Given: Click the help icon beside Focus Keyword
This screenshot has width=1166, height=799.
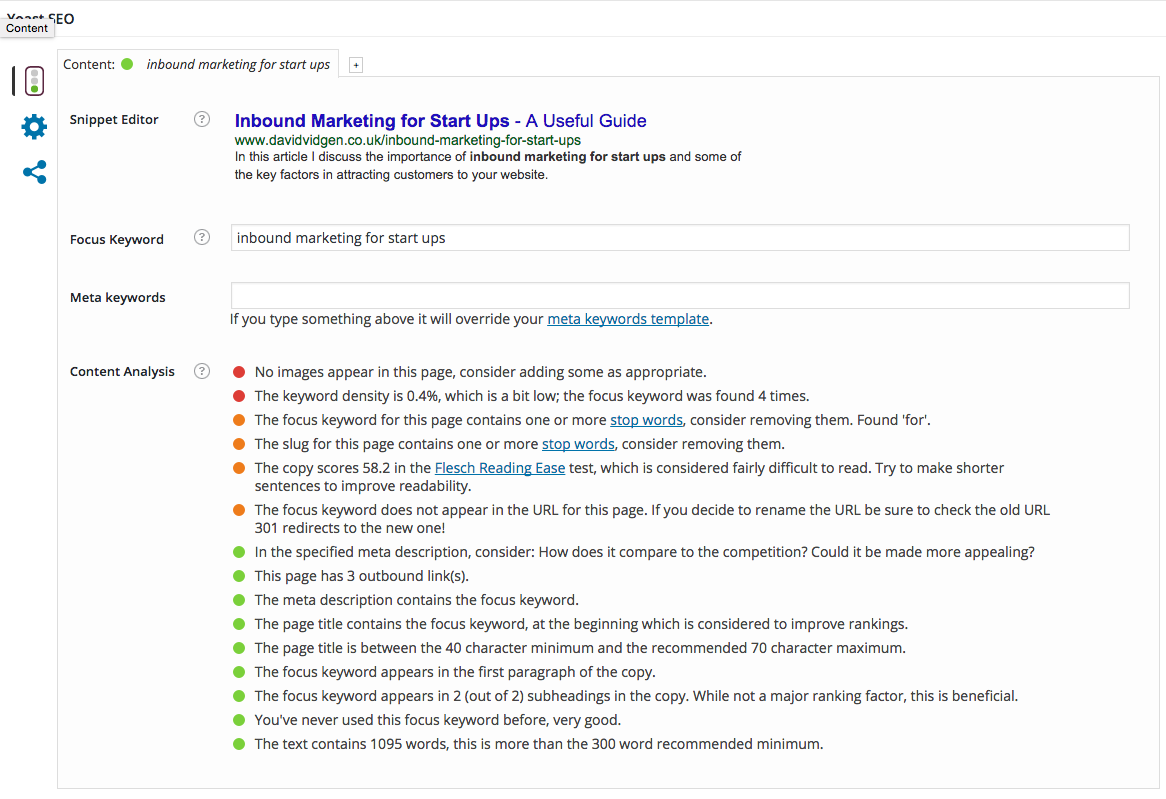Looking at the screenshot, I should [202, 238].
